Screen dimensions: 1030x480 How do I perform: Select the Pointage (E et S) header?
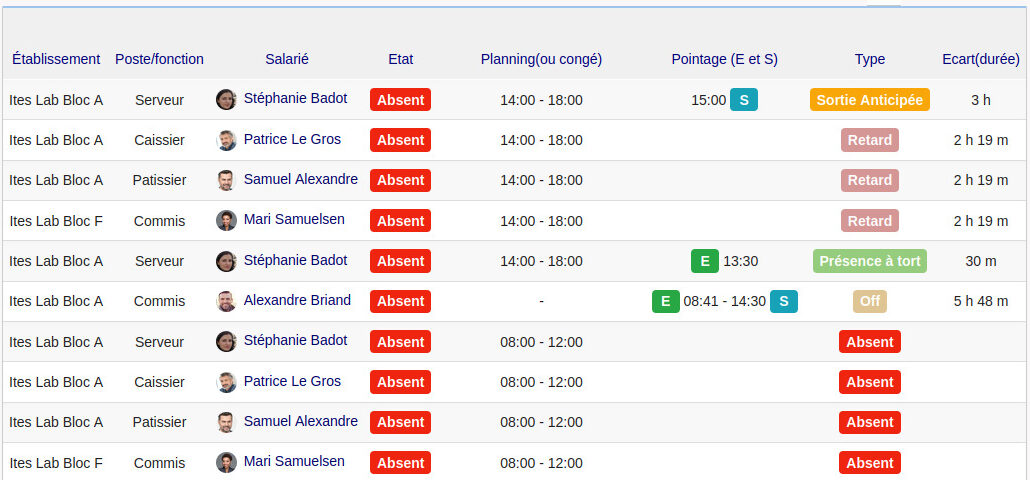724,59
